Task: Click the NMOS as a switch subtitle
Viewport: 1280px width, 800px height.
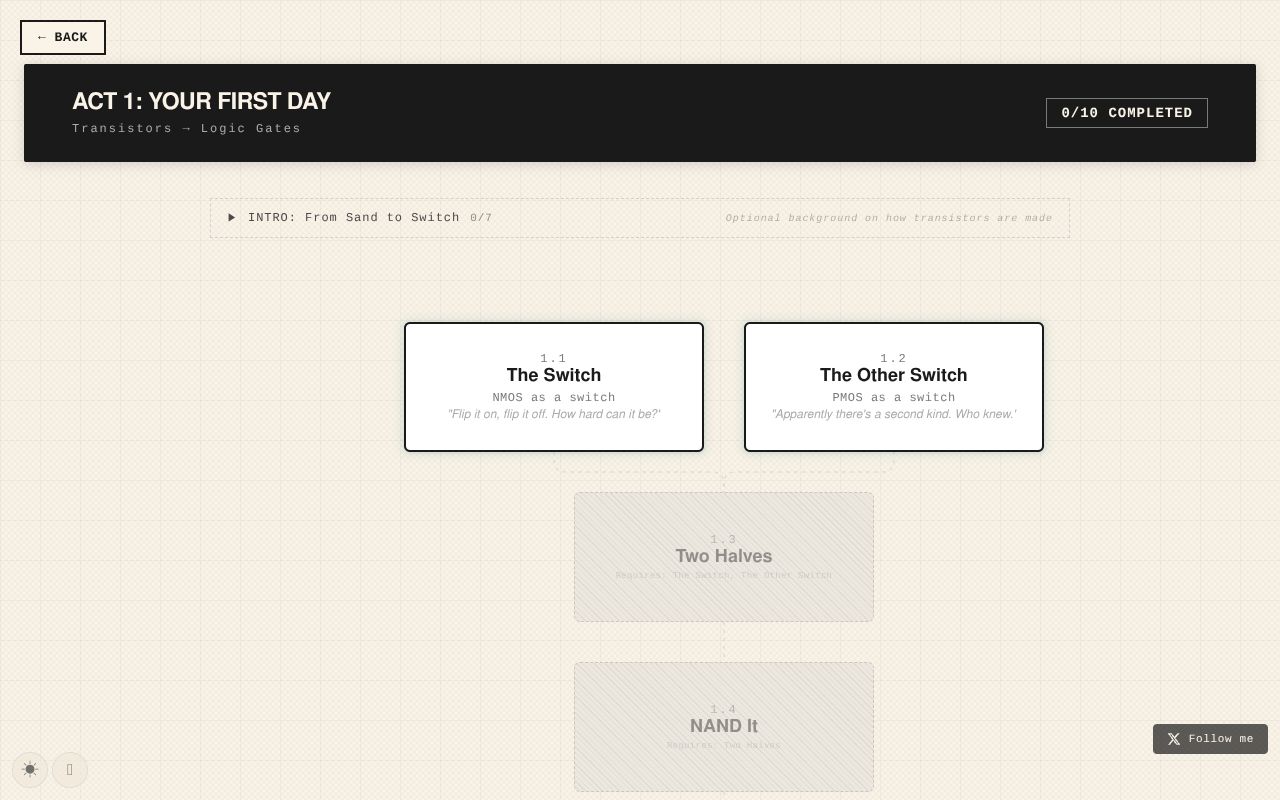Action: 554,398
